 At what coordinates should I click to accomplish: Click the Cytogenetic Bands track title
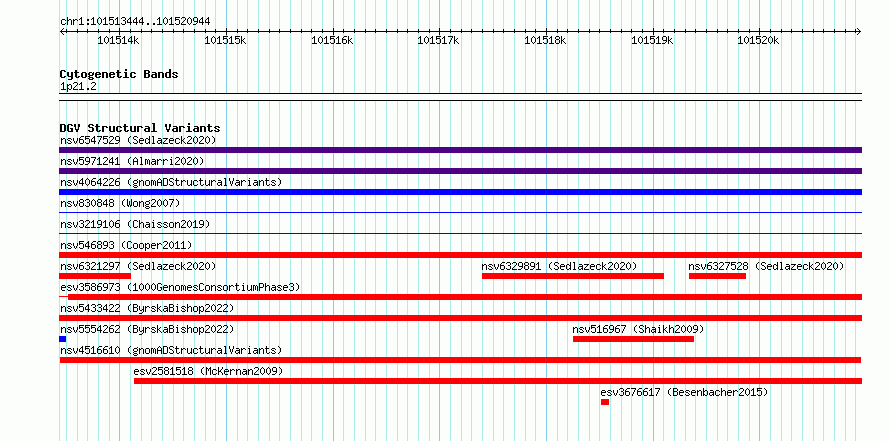tap(119, 74)
